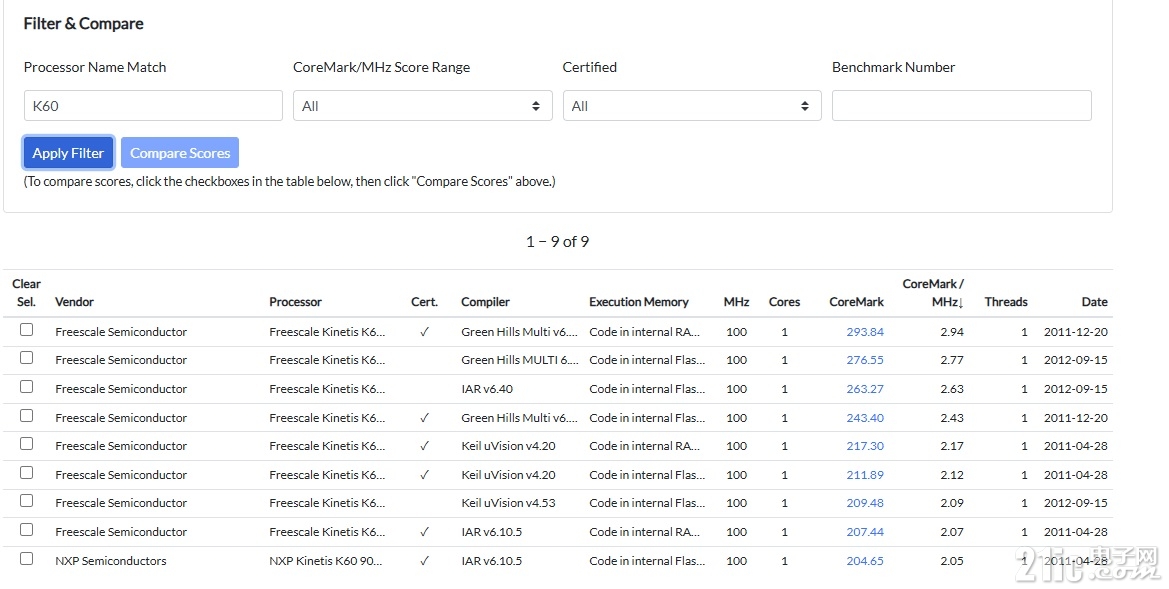
Task: Click the NXP Semiconductors vendor cell
Action: (111, 561)
